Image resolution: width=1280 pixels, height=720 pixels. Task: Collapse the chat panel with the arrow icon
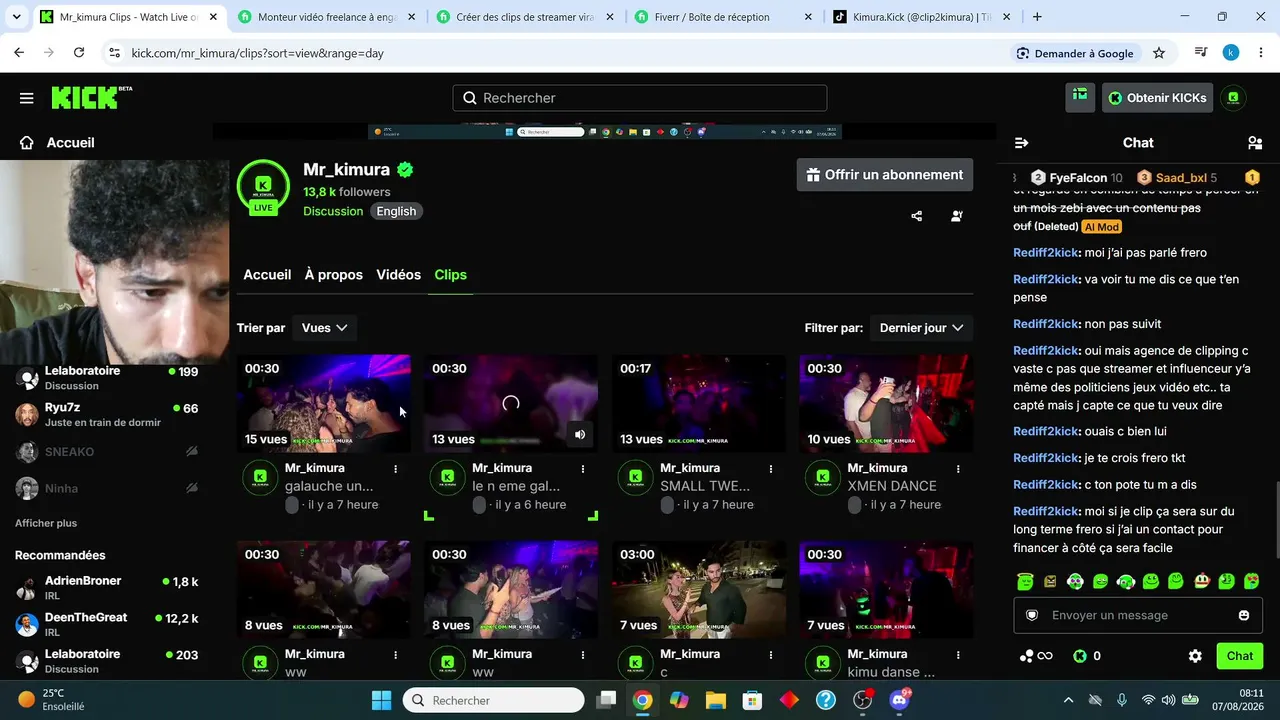[x=1021, y=143]
